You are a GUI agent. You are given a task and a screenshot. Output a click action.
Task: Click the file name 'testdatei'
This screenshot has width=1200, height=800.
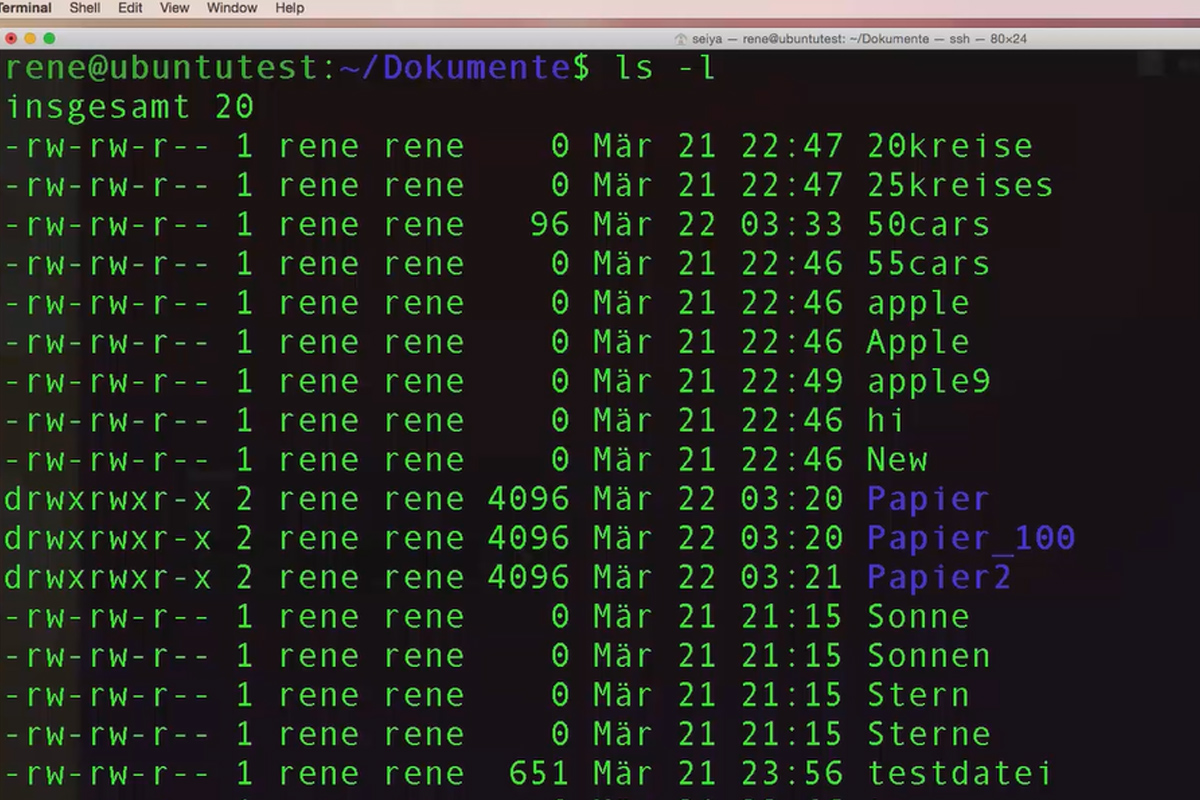click(960, 774)
